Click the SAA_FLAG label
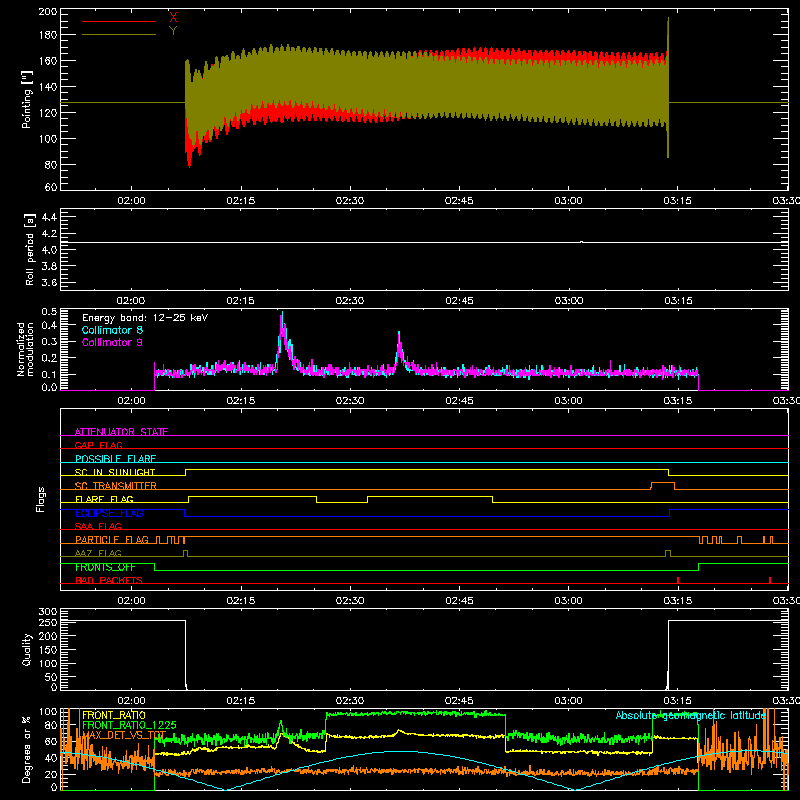800x800 pixels. 98,526
